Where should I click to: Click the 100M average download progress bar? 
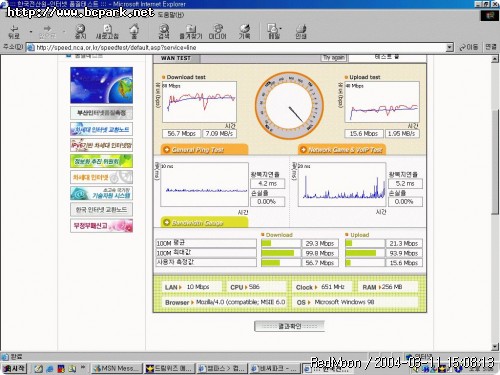(281, 243)
